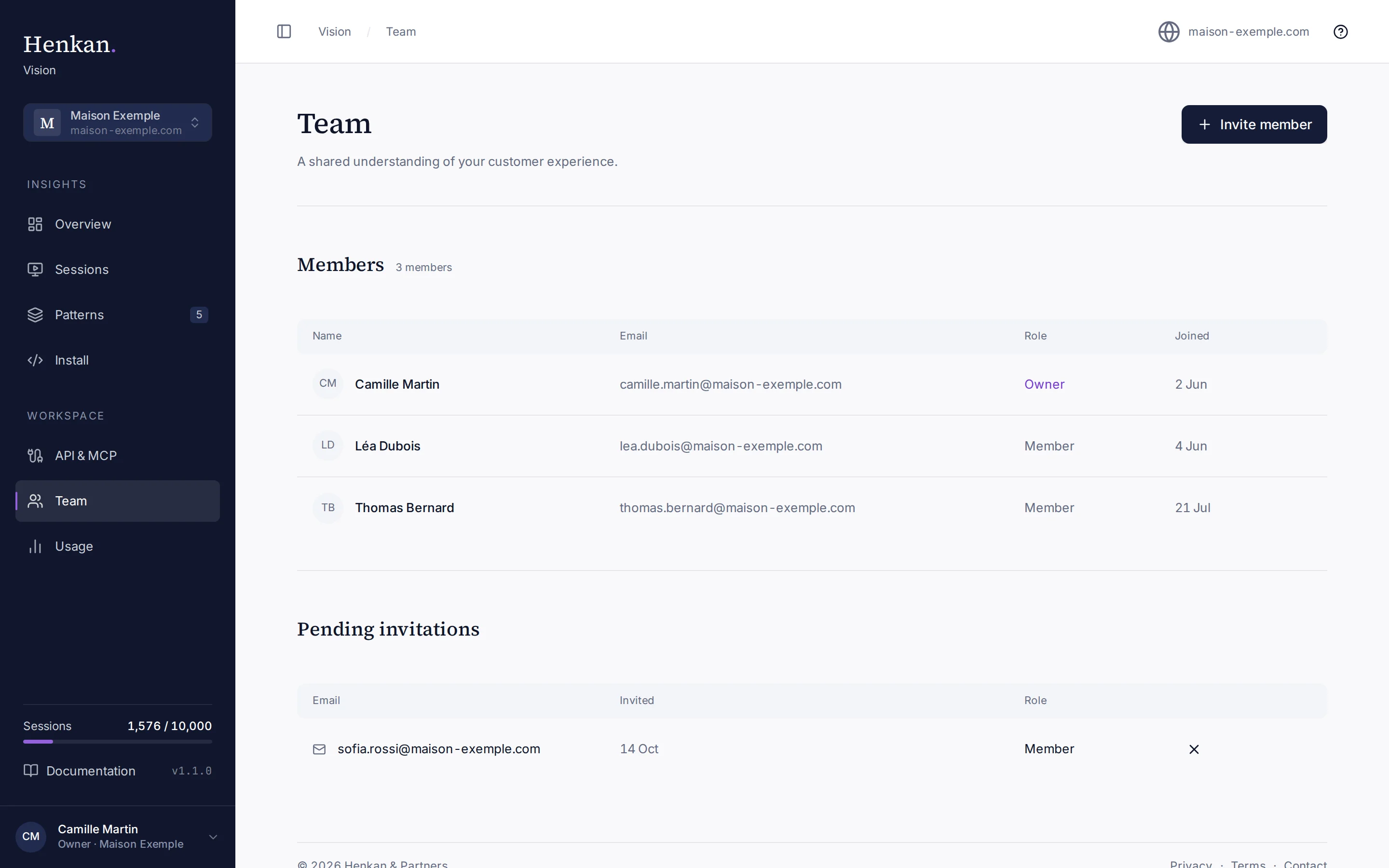The width and height of the screenshot is (1389, 868).
Task: Click the 3 members count label
Action: 423,268
